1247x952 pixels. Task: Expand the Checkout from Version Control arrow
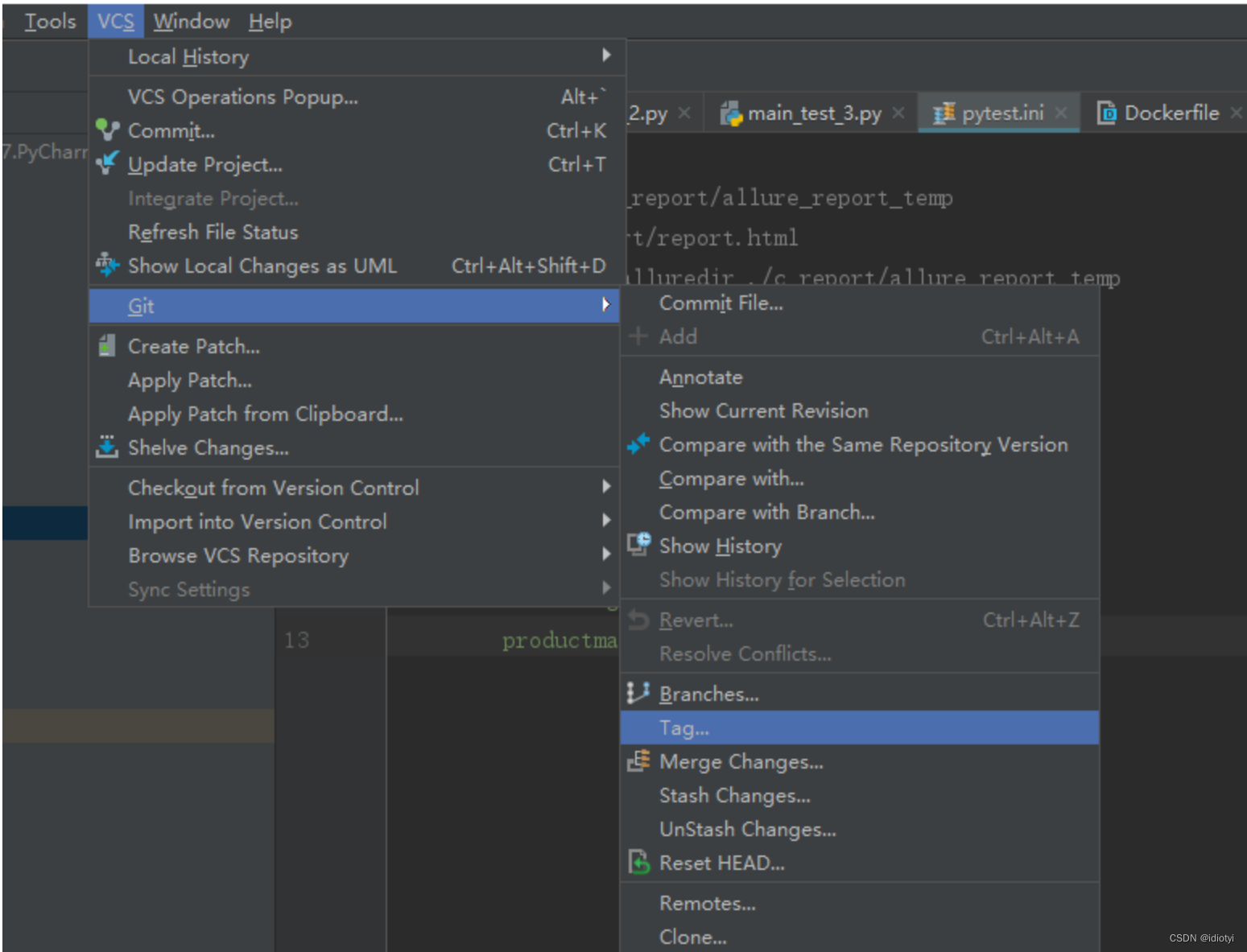(606, 486)
